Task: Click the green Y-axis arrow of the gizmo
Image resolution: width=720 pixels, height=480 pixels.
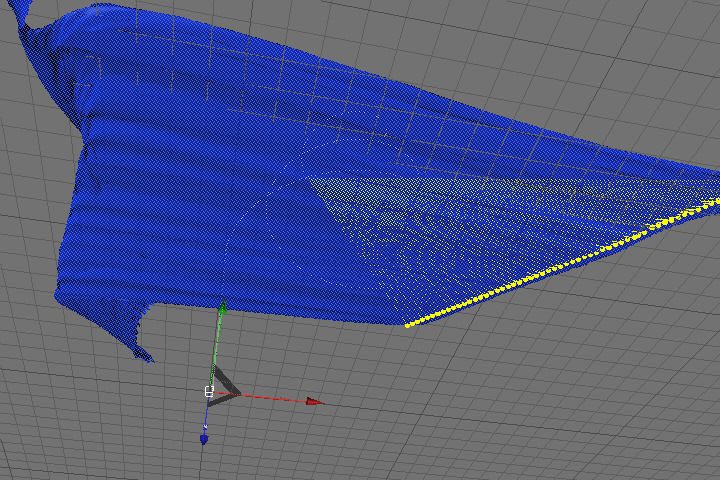Action: 222,307
